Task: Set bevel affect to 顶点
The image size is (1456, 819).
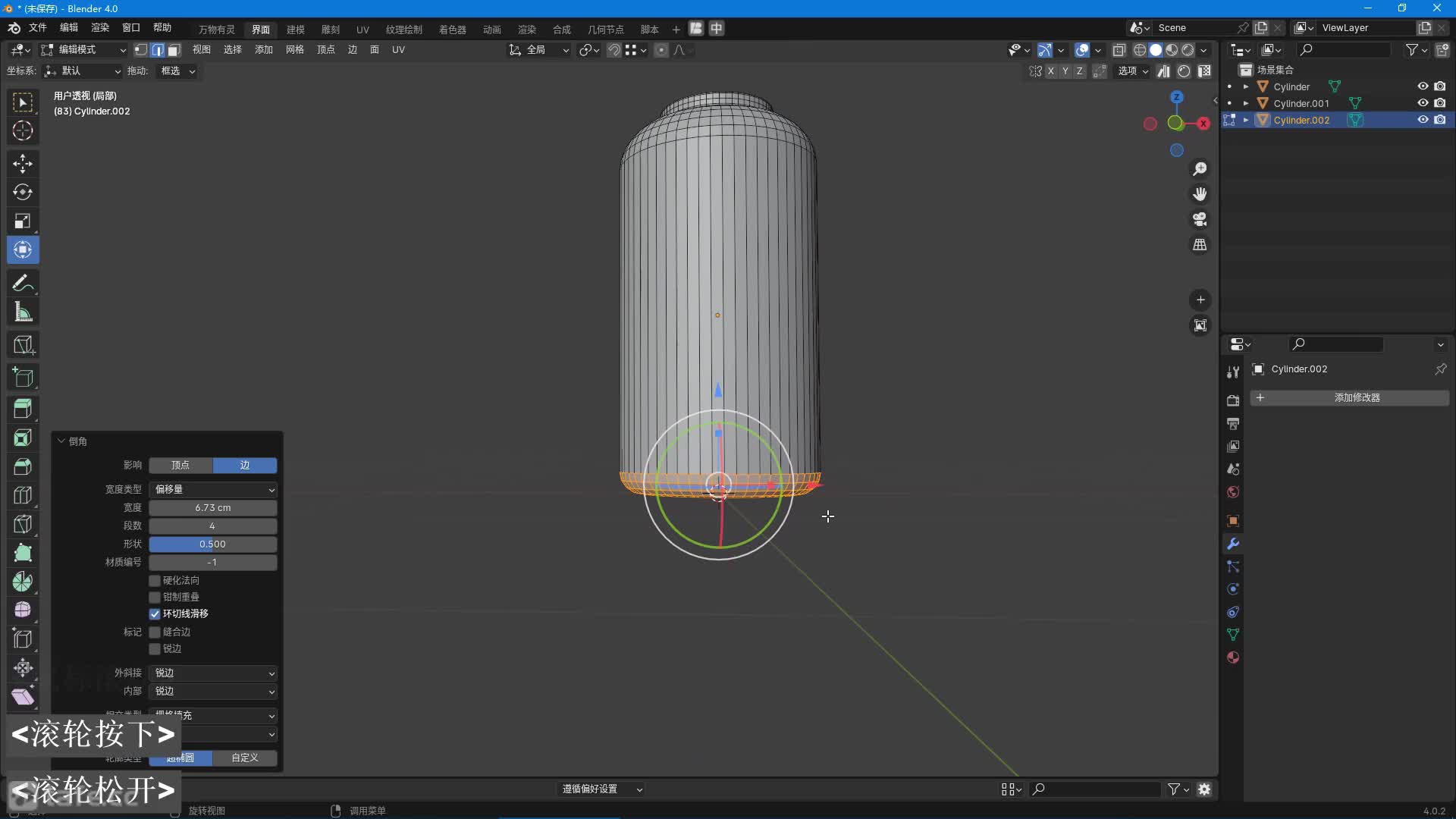Action: (181, 466)
